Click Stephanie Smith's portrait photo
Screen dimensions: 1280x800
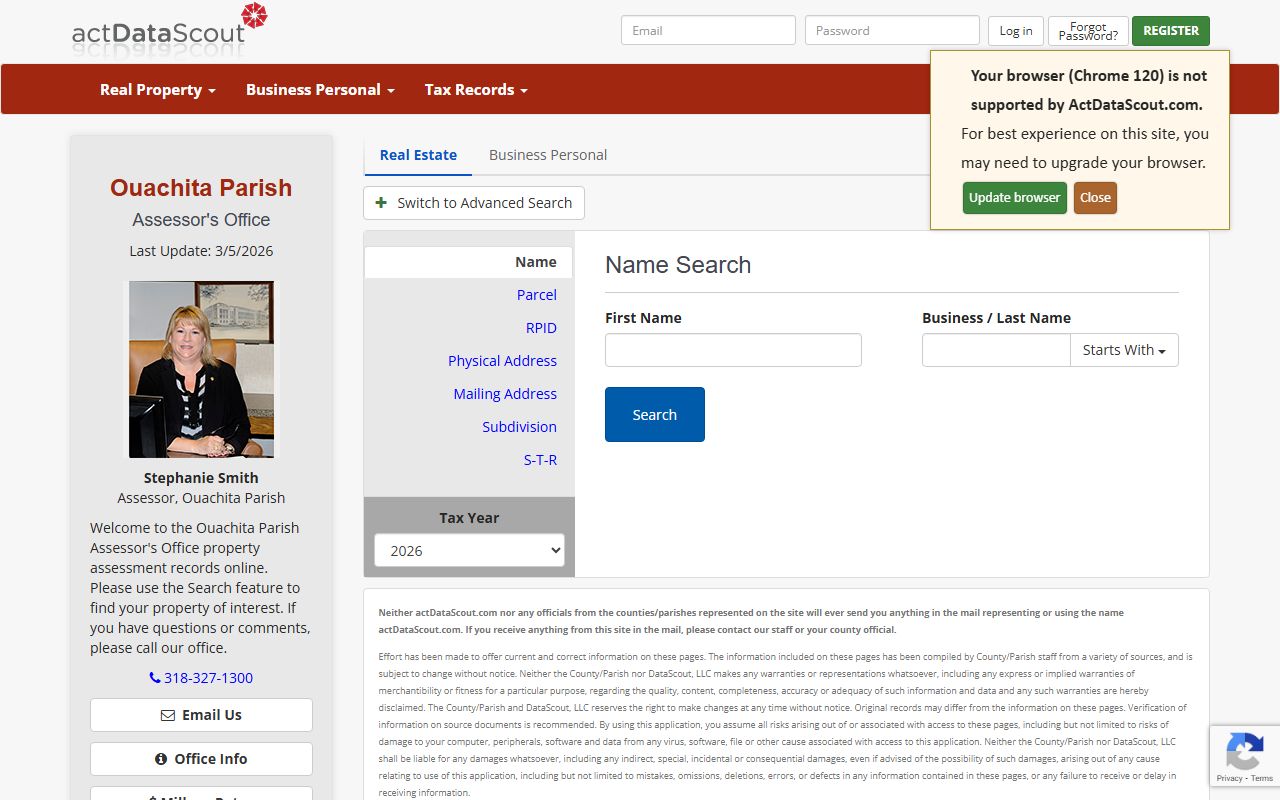pyautogui.click(x=201, y=369)
